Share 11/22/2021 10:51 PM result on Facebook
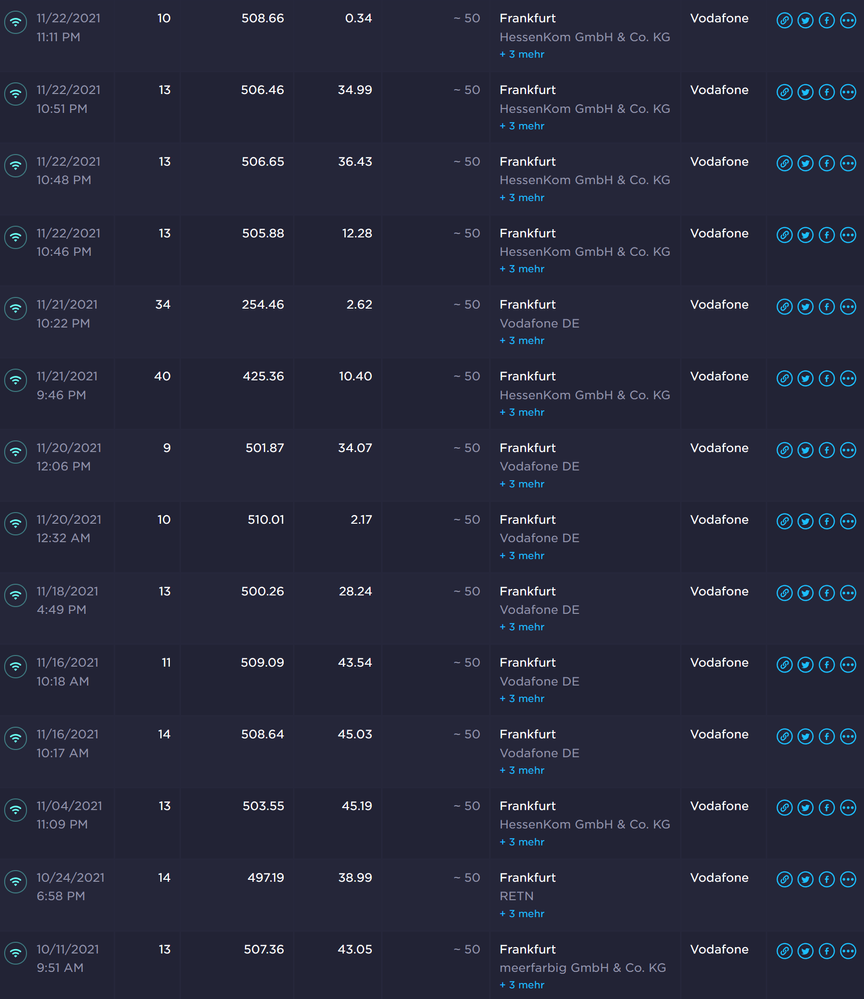Image resolution: width=864 pixels, height=999 pixels. [826, 92]
